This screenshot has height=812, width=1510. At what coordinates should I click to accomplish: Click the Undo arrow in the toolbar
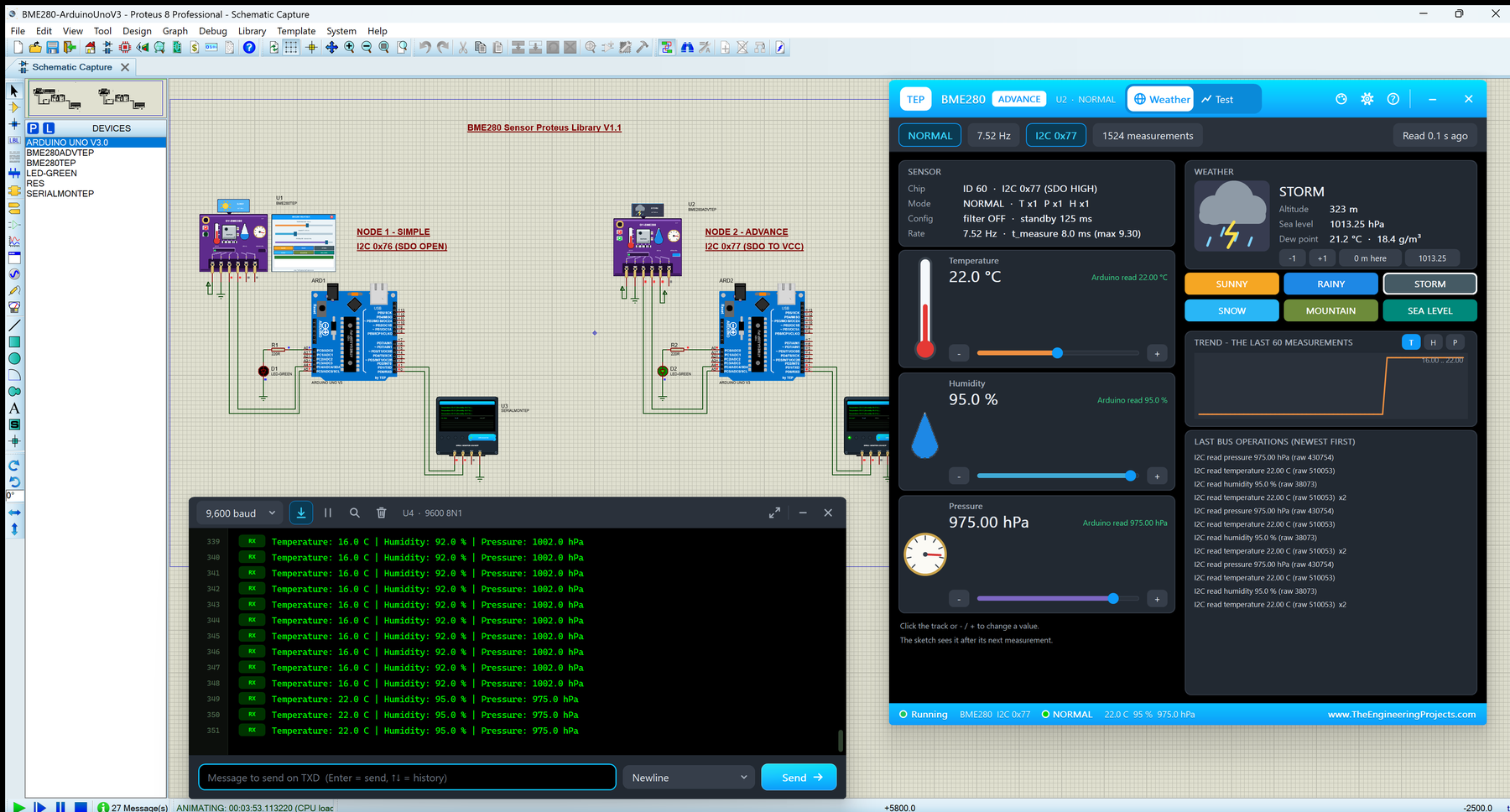424,48
